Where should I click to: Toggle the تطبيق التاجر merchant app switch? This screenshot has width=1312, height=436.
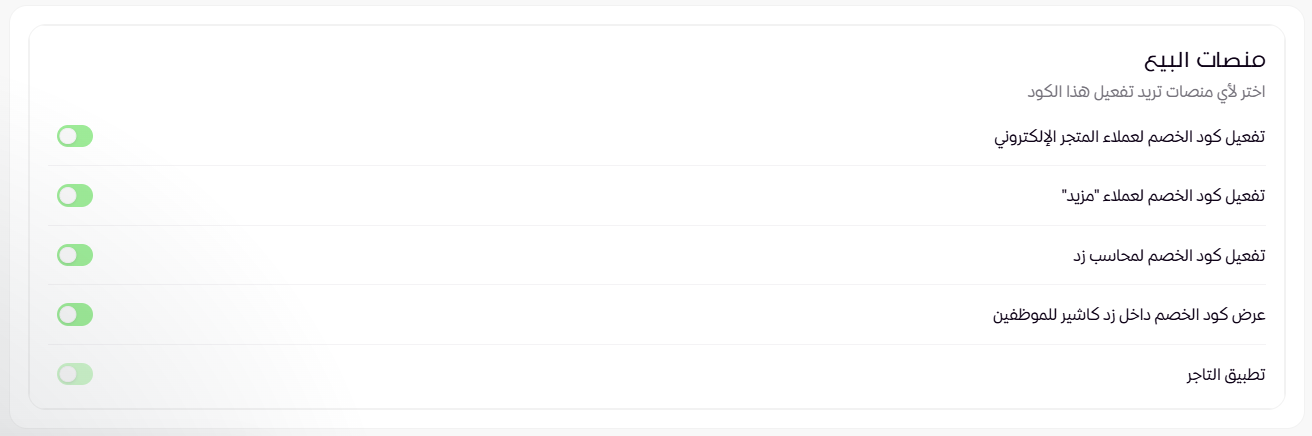pos(75,375)
